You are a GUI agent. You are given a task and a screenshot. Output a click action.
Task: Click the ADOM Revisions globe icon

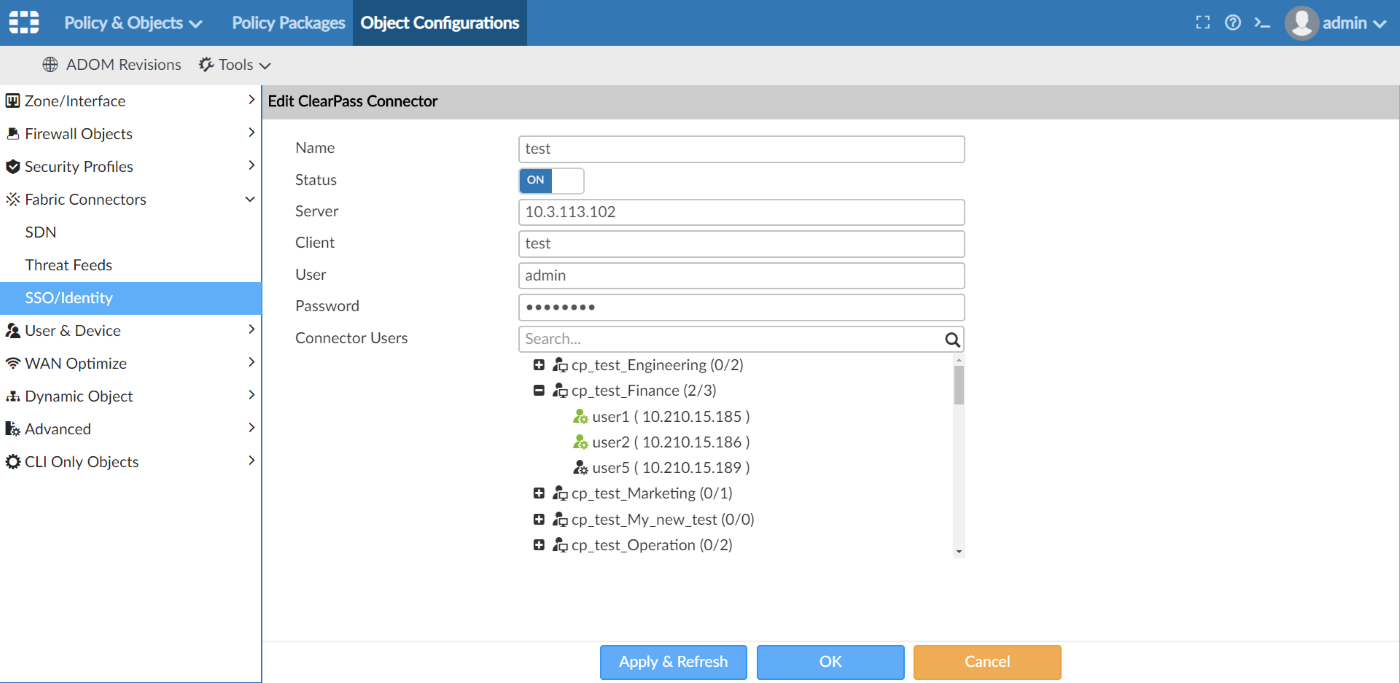coord(50,65)
